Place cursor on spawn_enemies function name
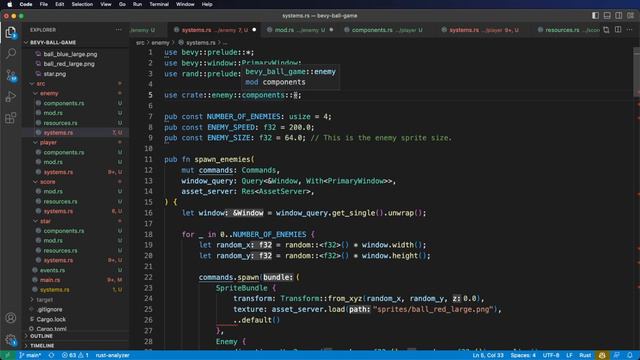Viewport: 640px width, 360px height. (x=222, y=159)
